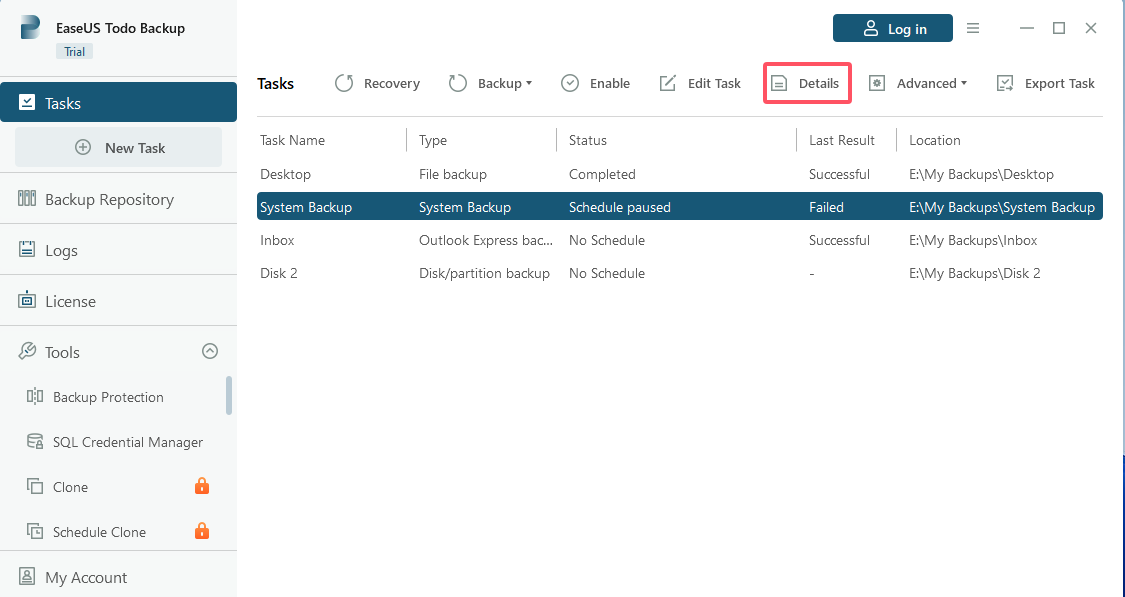Click the Enable toolbar button

[595, 83]
